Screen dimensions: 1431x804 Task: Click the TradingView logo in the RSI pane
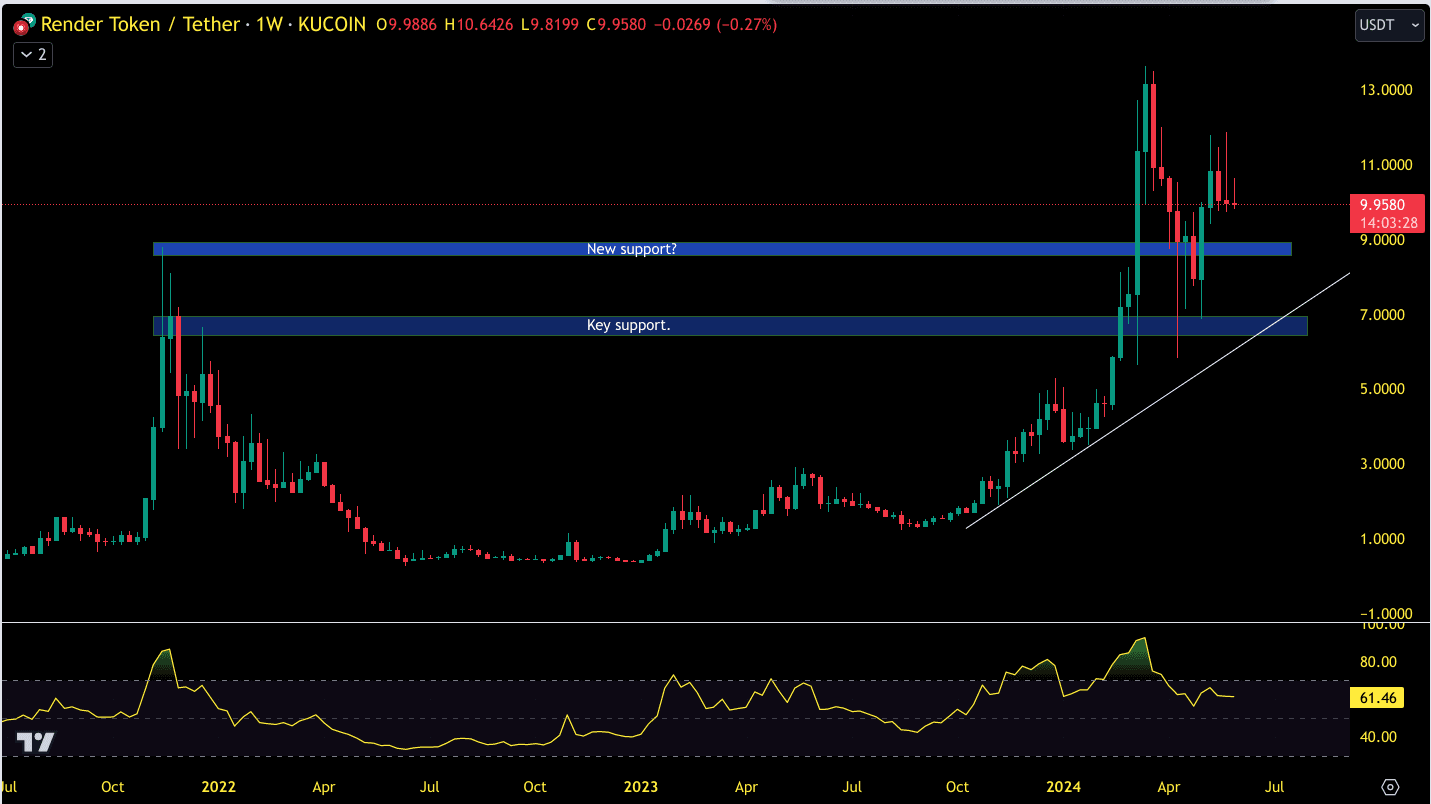point(35,742)
